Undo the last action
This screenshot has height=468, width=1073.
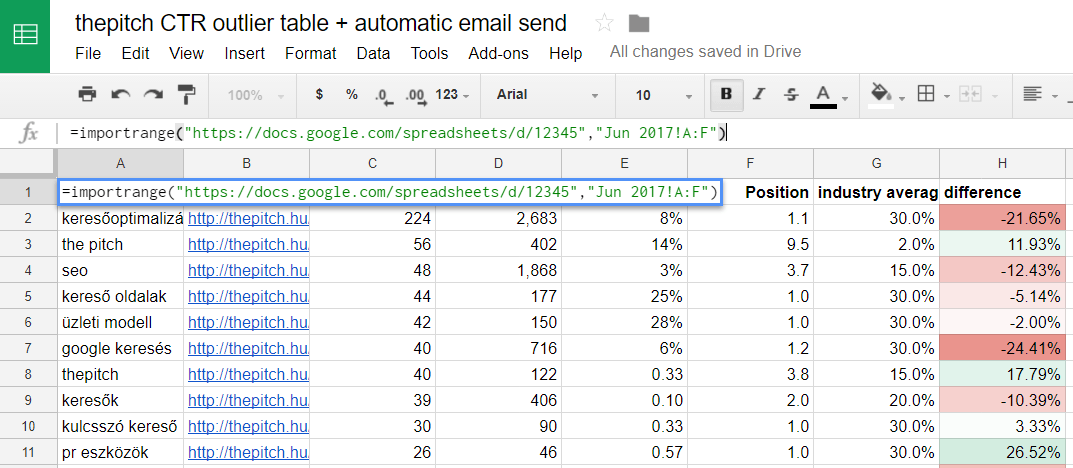click(x=121, y=94)
